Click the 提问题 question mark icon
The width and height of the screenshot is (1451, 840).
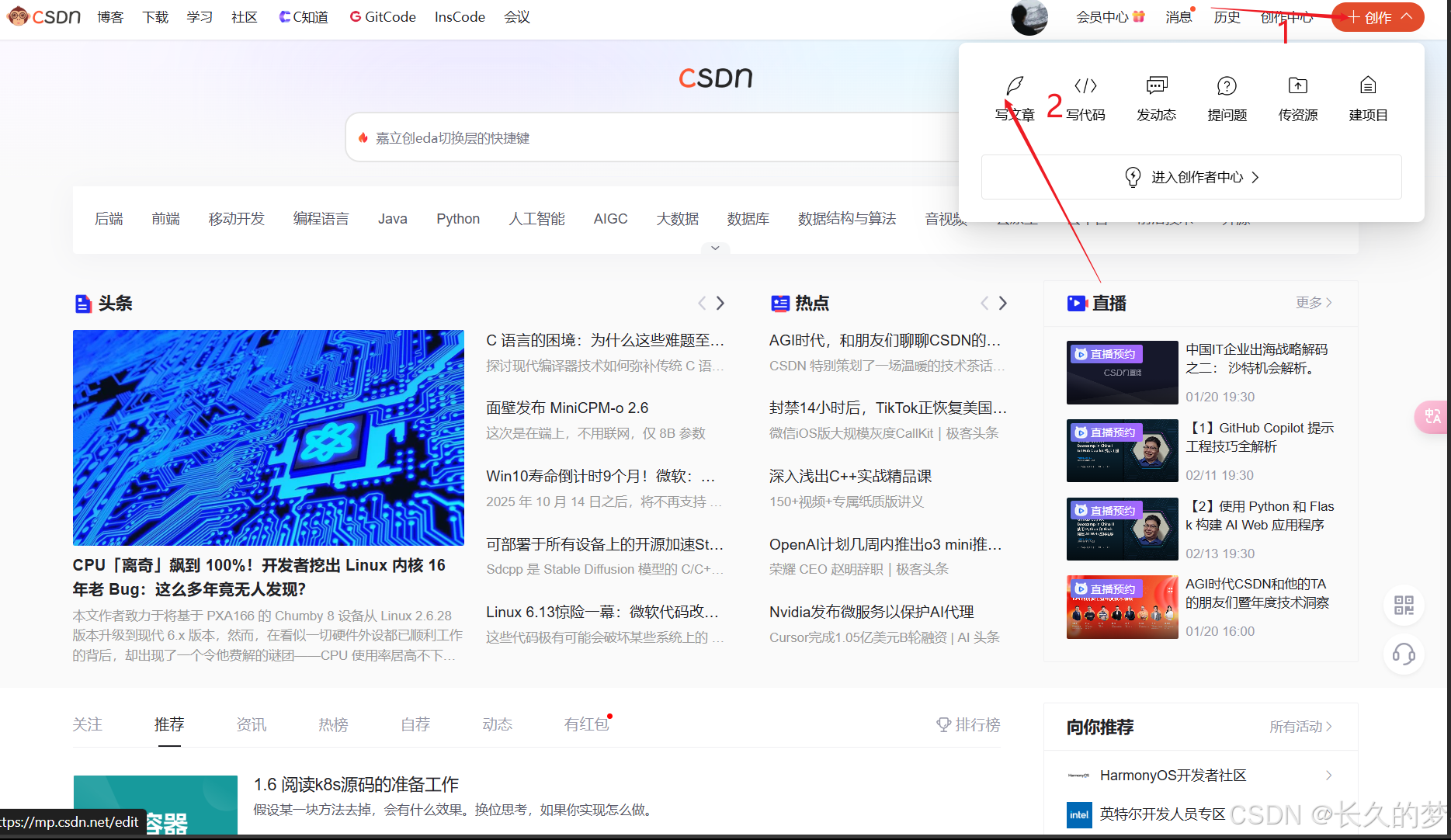1226,86
